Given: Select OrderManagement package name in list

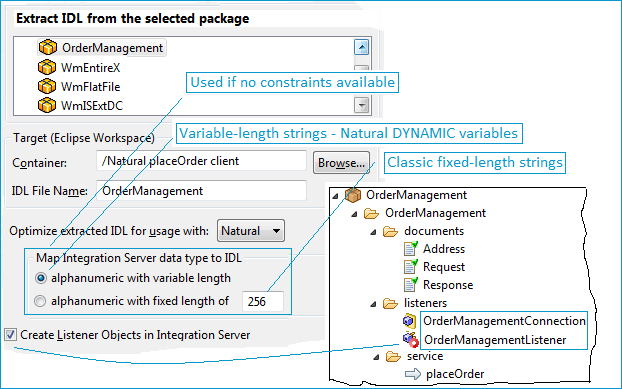Looking at the screenshot, I should 112,48.
